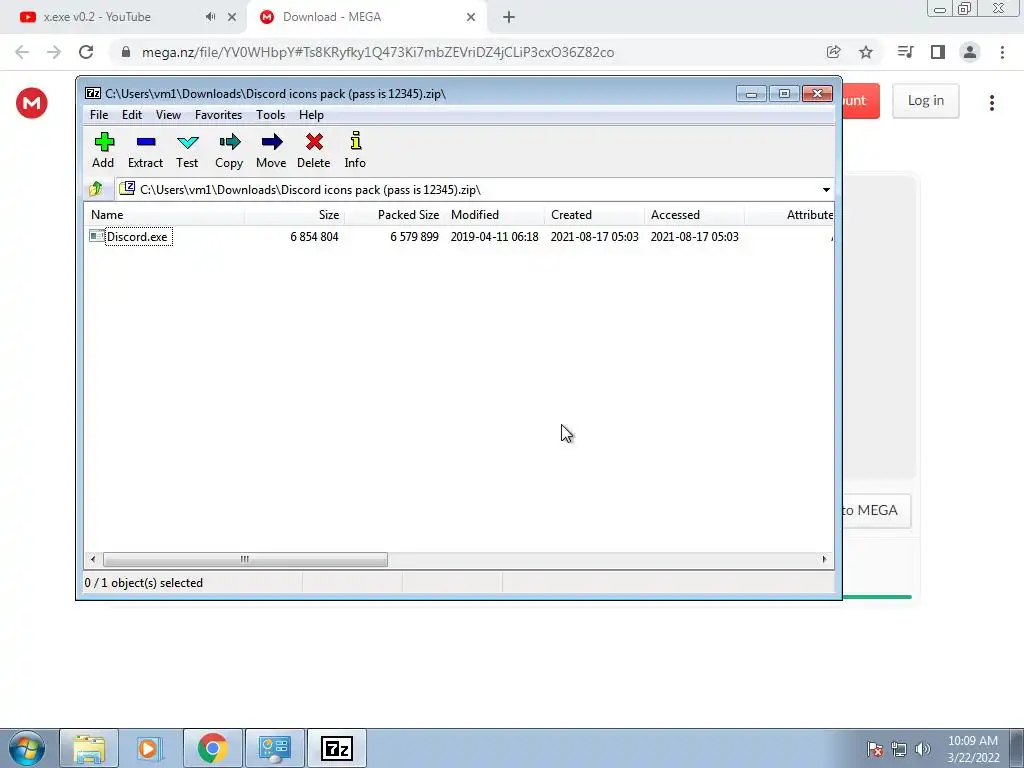
Task: Click the scrollbar left arrow
Action: pos(93,560)
